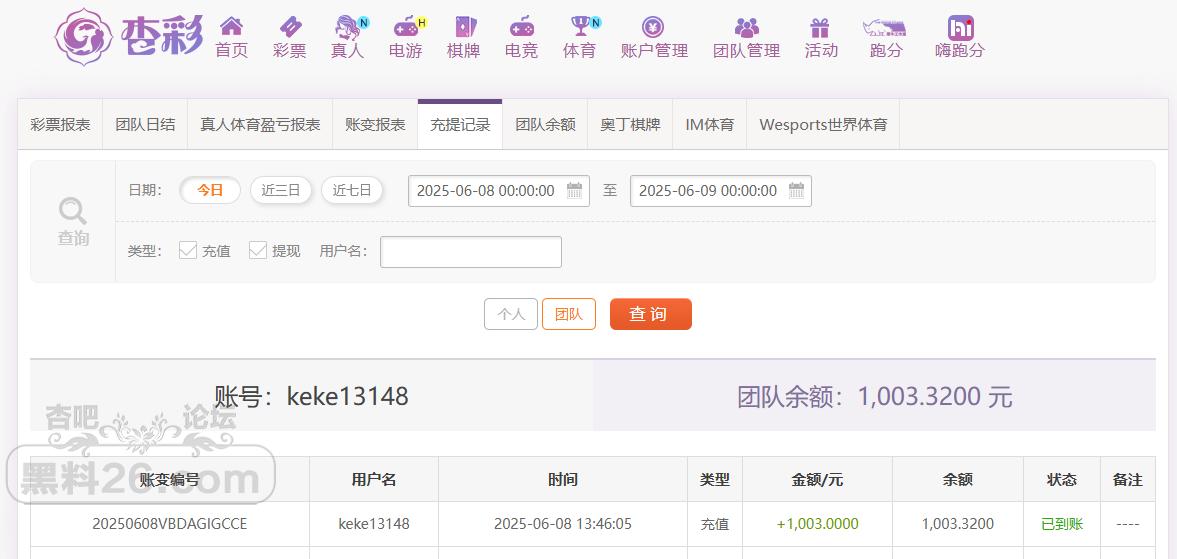Click 团队余额：1,003.3200 元 text
The image size is (1177, 559).
[x=874, y=396]
